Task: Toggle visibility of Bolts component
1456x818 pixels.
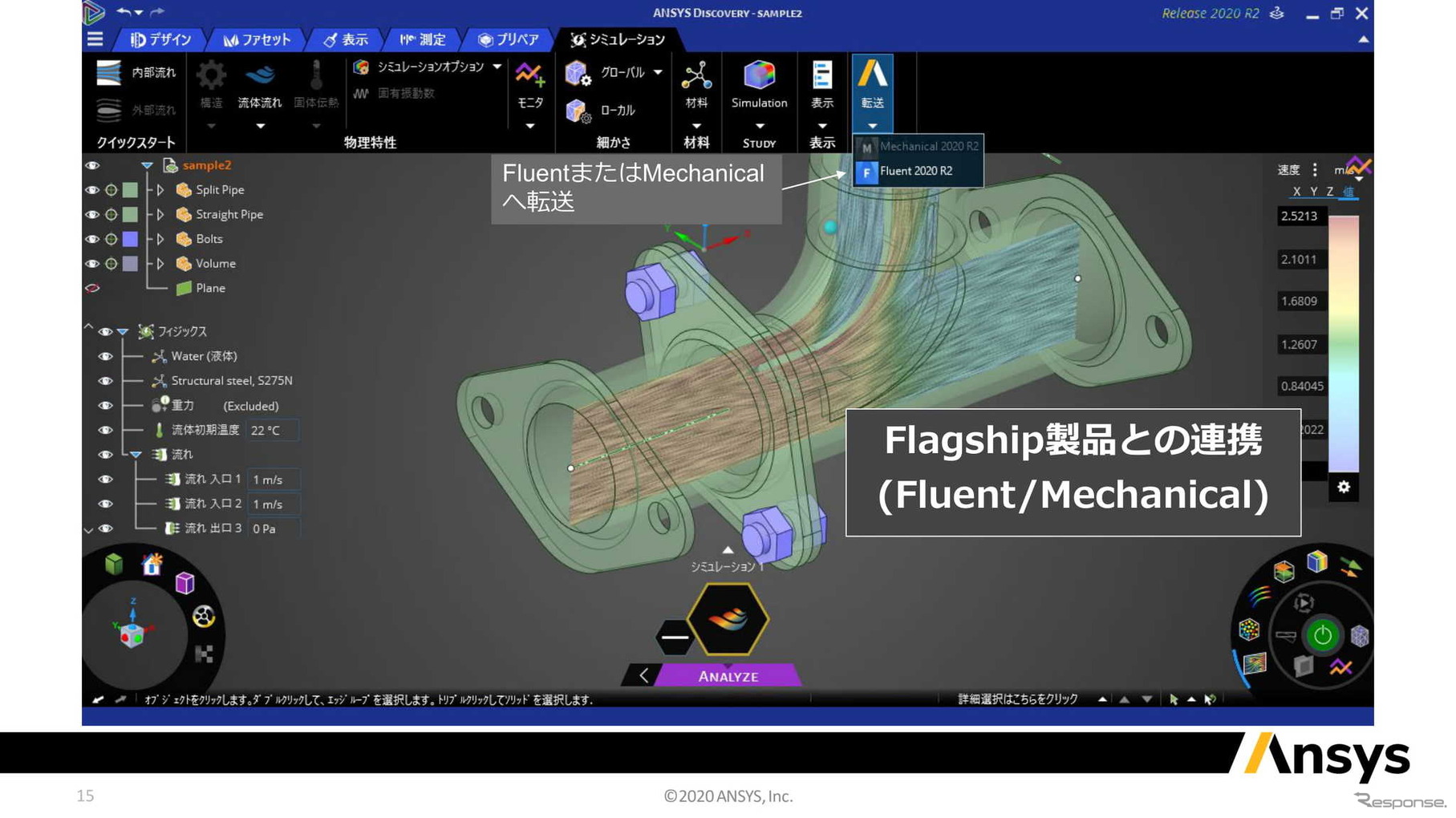Action: pyautogui.click(x=92, y=239)
